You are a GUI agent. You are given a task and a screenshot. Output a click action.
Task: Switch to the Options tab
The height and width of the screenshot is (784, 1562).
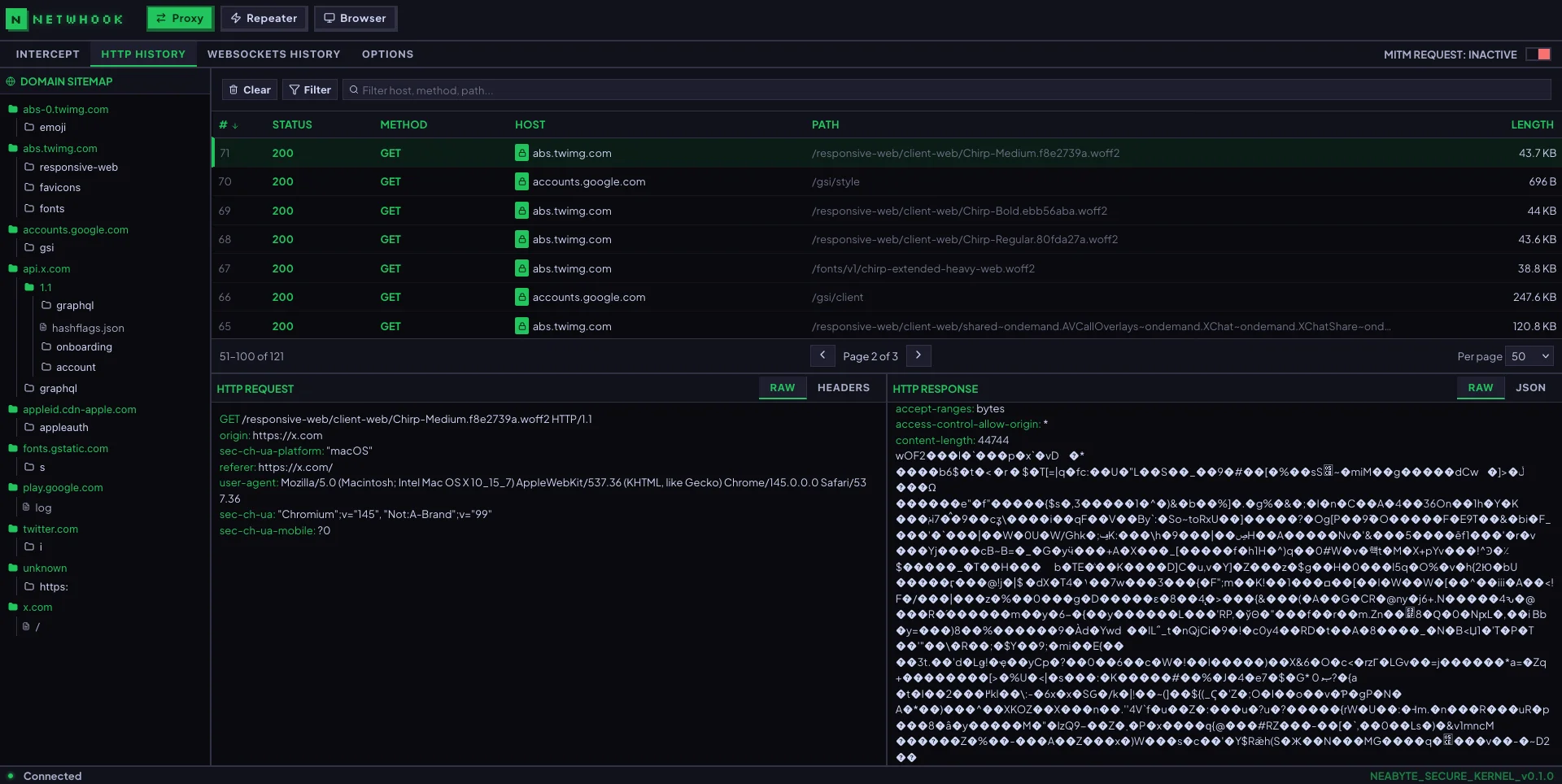388,54
